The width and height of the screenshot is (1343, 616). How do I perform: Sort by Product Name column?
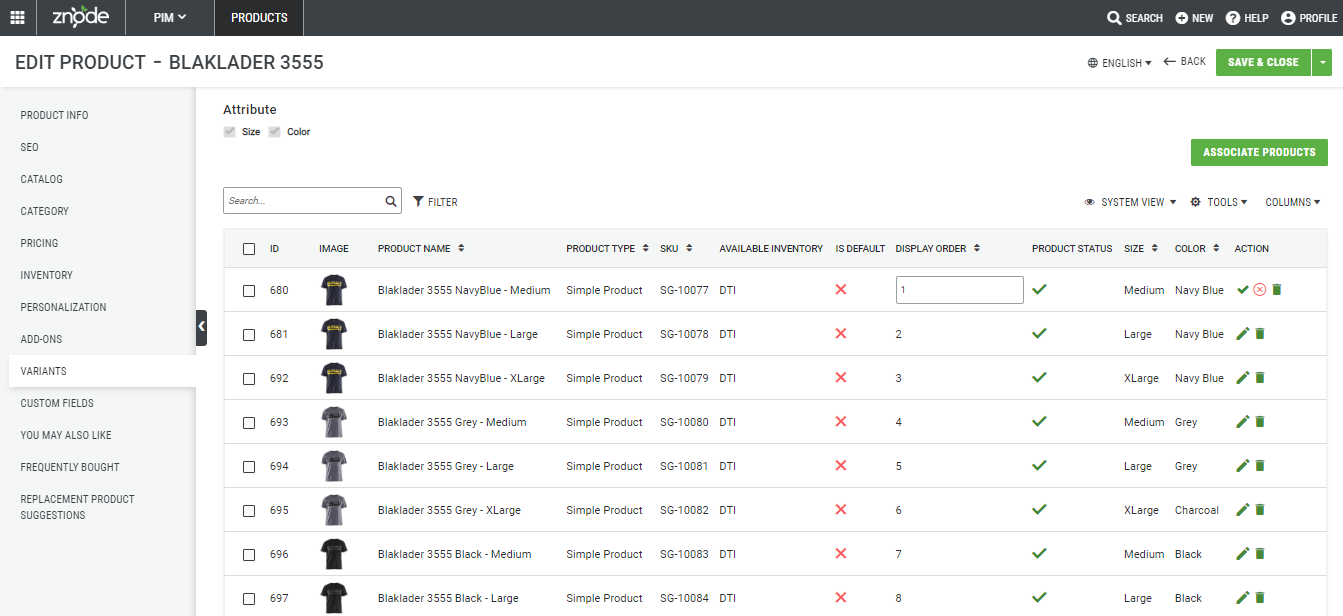click(420, 249)
